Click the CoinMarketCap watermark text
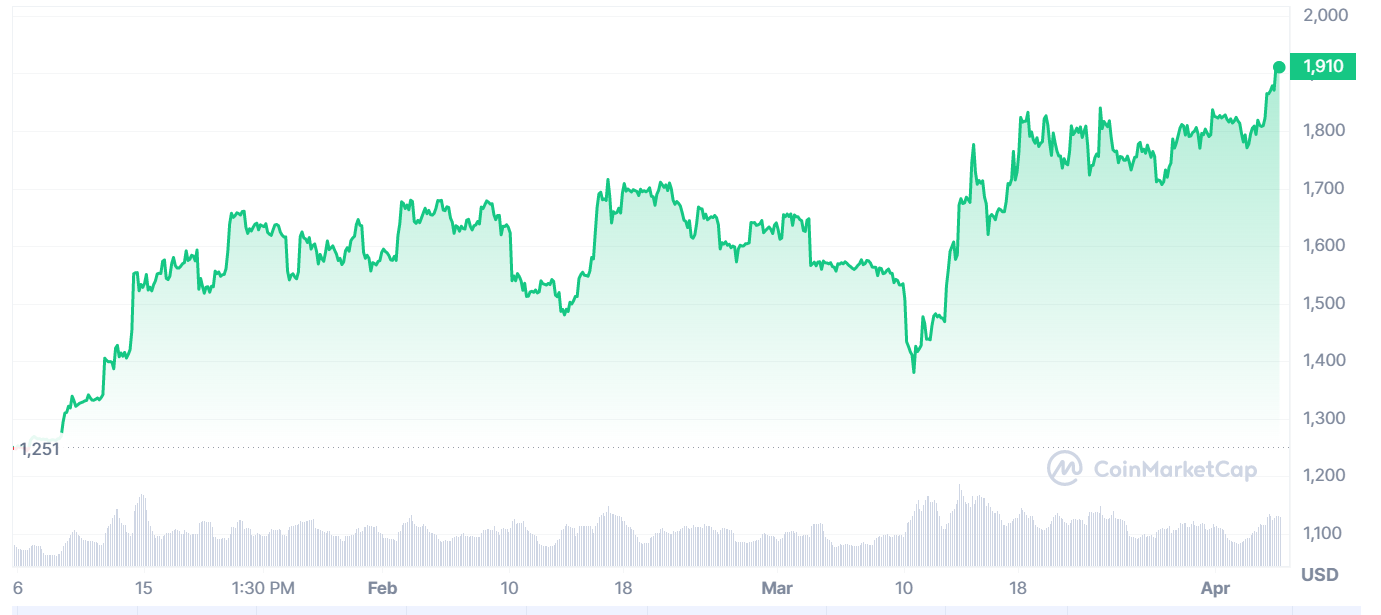 [x=1175, y=469]
